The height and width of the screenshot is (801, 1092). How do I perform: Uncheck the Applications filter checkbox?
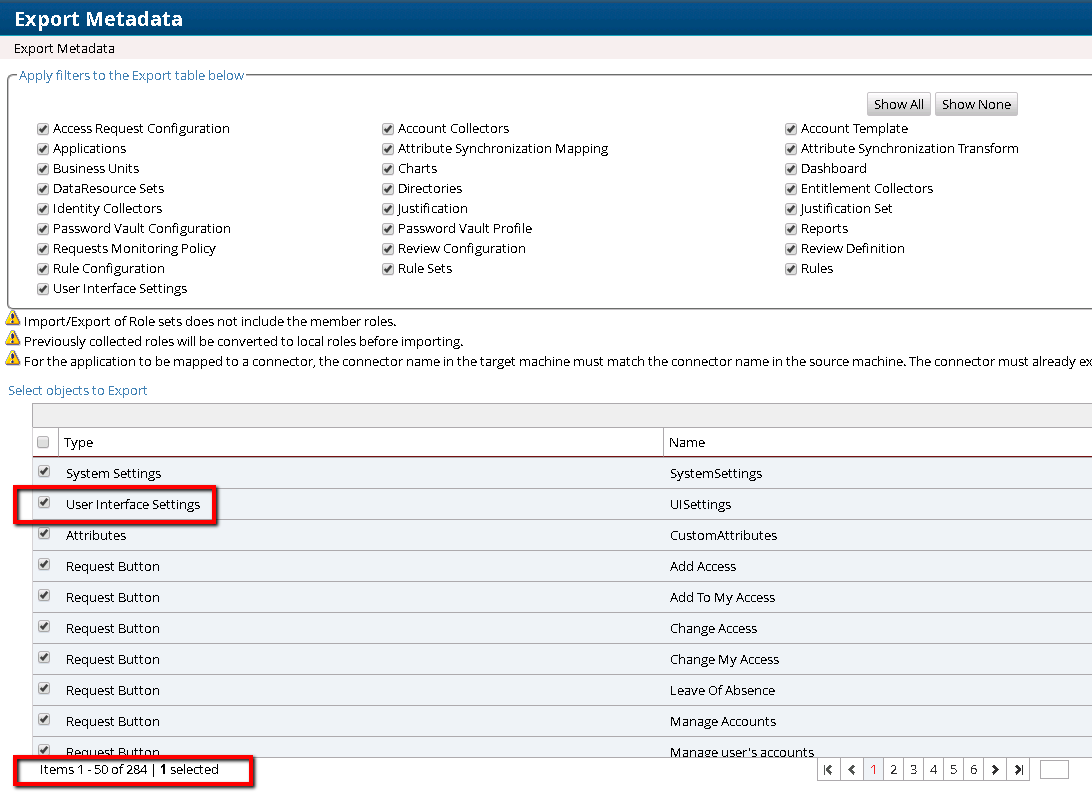[43, 149]
